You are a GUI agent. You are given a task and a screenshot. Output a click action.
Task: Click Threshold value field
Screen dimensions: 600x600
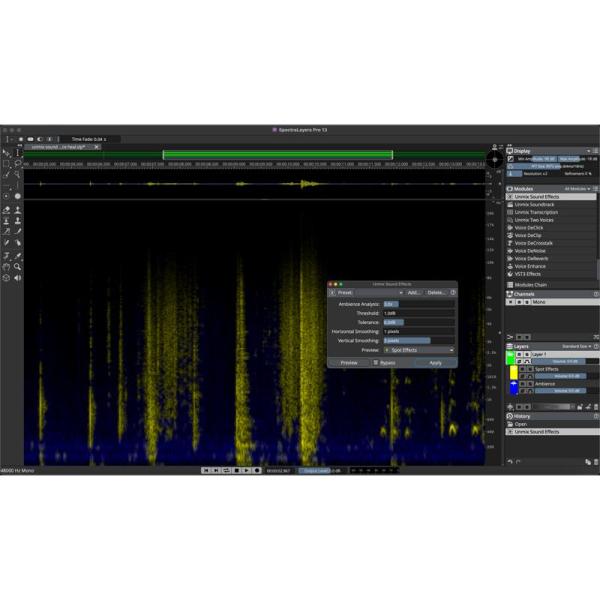coord(419,313)
